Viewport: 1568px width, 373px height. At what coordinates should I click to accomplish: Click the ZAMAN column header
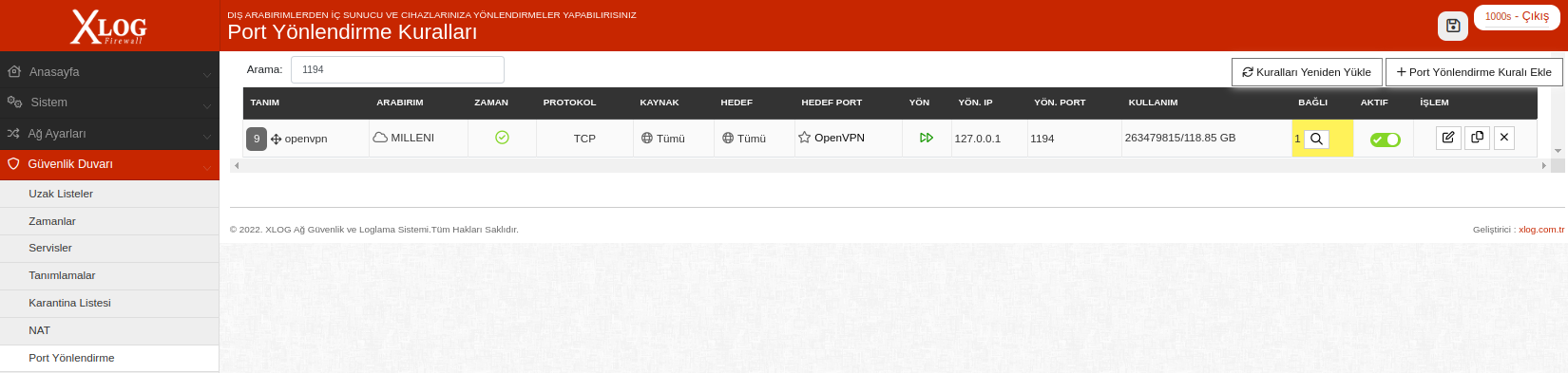[x=491, y=103]
